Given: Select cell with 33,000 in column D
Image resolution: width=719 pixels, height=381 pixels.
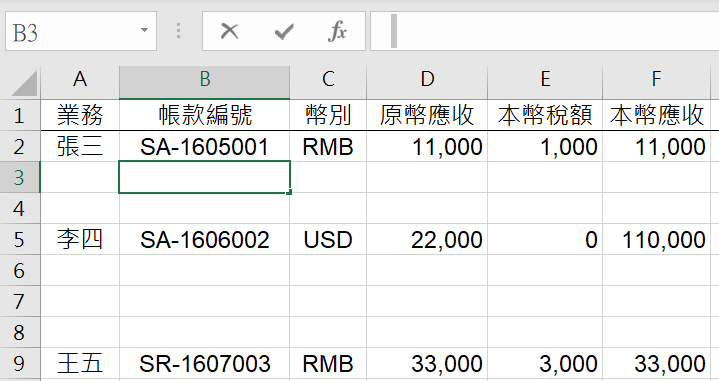Looking at the screenshot, I should click(x=427, y=364).
